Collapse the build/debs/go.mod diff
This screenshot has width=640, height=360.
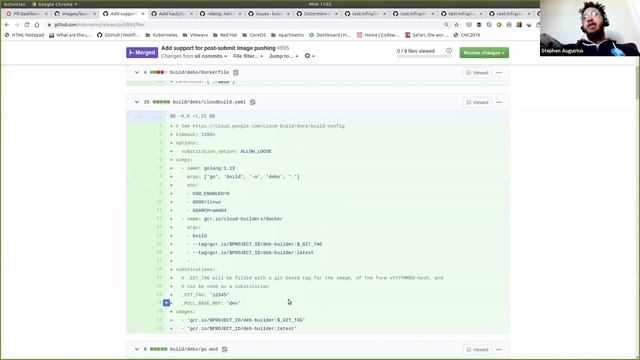pyautogui.click(x=137, y=349)
